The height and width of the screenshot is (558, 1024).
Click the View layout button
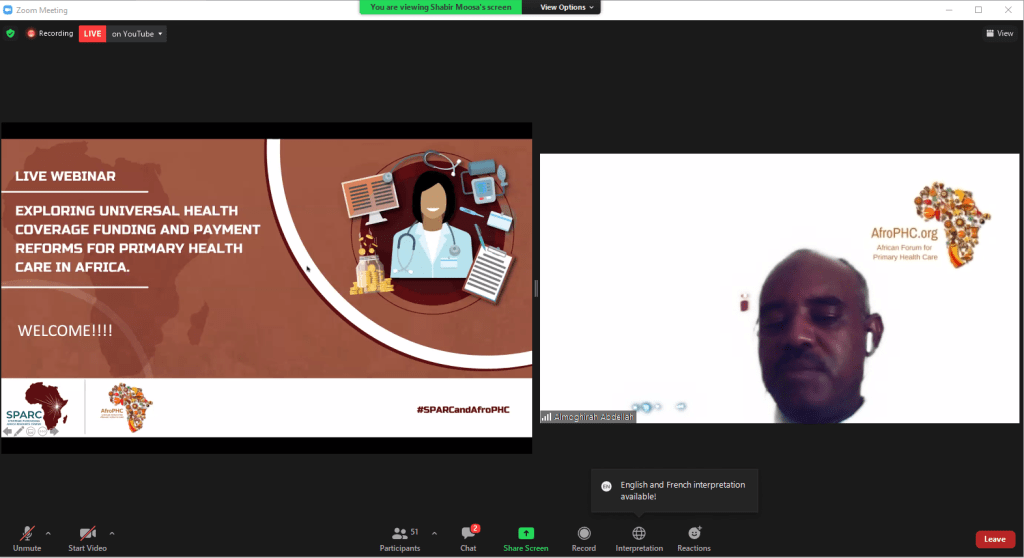click(x=999, y=33)
